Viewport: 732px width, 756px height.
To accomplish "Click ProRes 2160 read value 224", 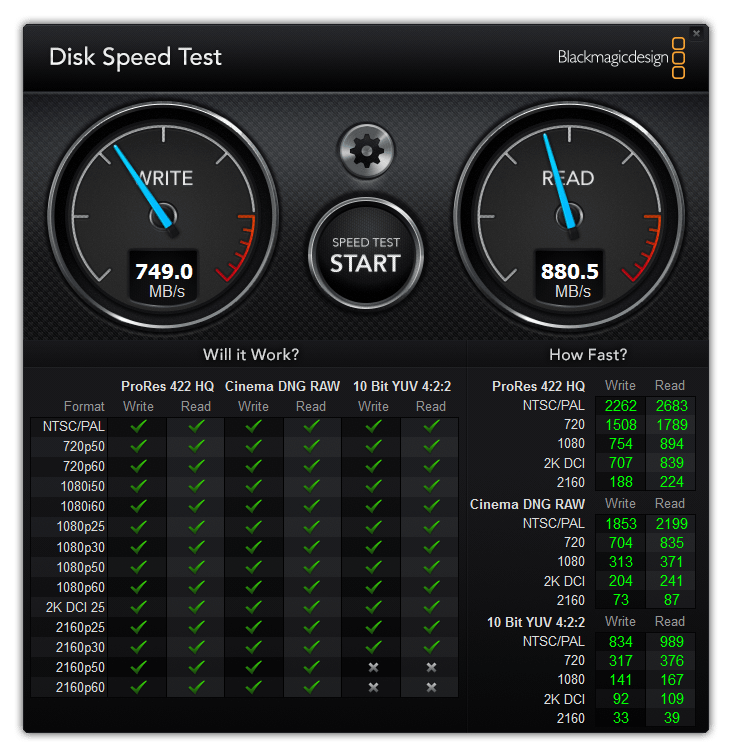I will 671,482.
